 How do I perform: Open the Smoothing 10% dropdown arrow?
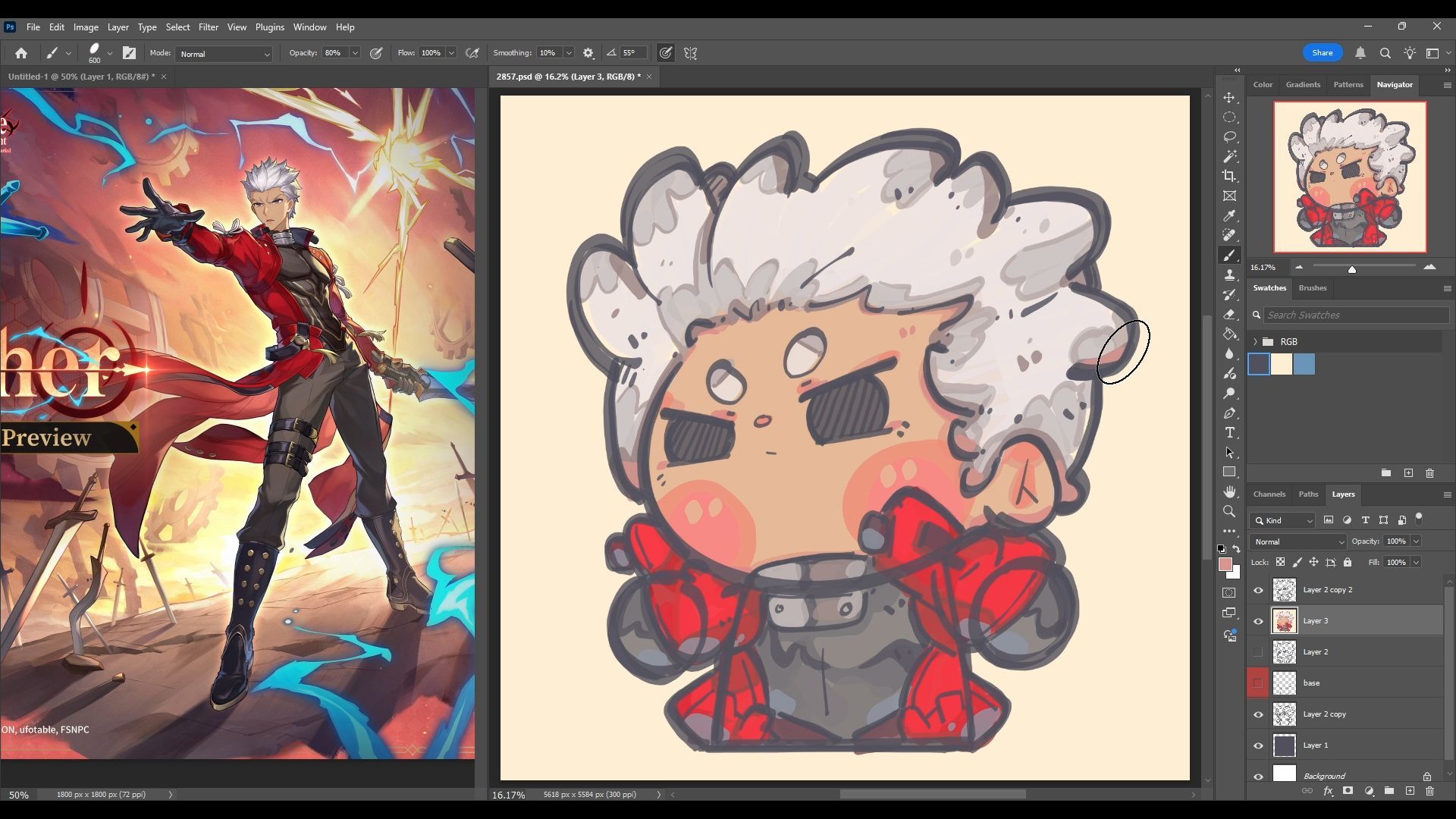(x=569, y=53)
